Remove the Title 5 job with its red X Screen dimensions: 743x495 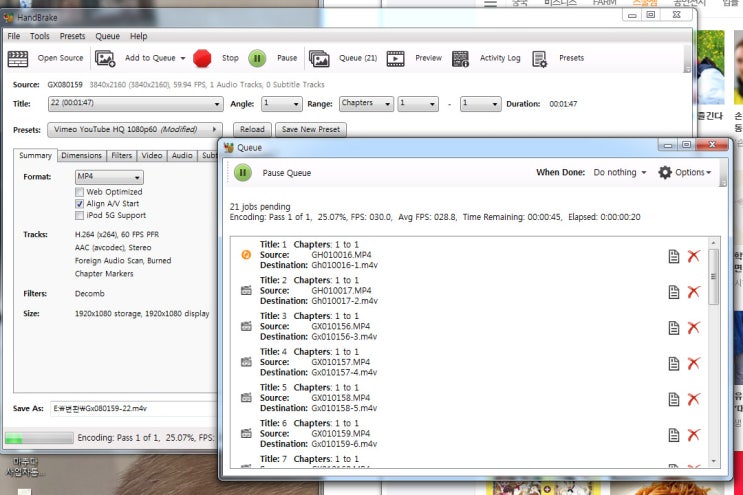click(x=694, y=399)
